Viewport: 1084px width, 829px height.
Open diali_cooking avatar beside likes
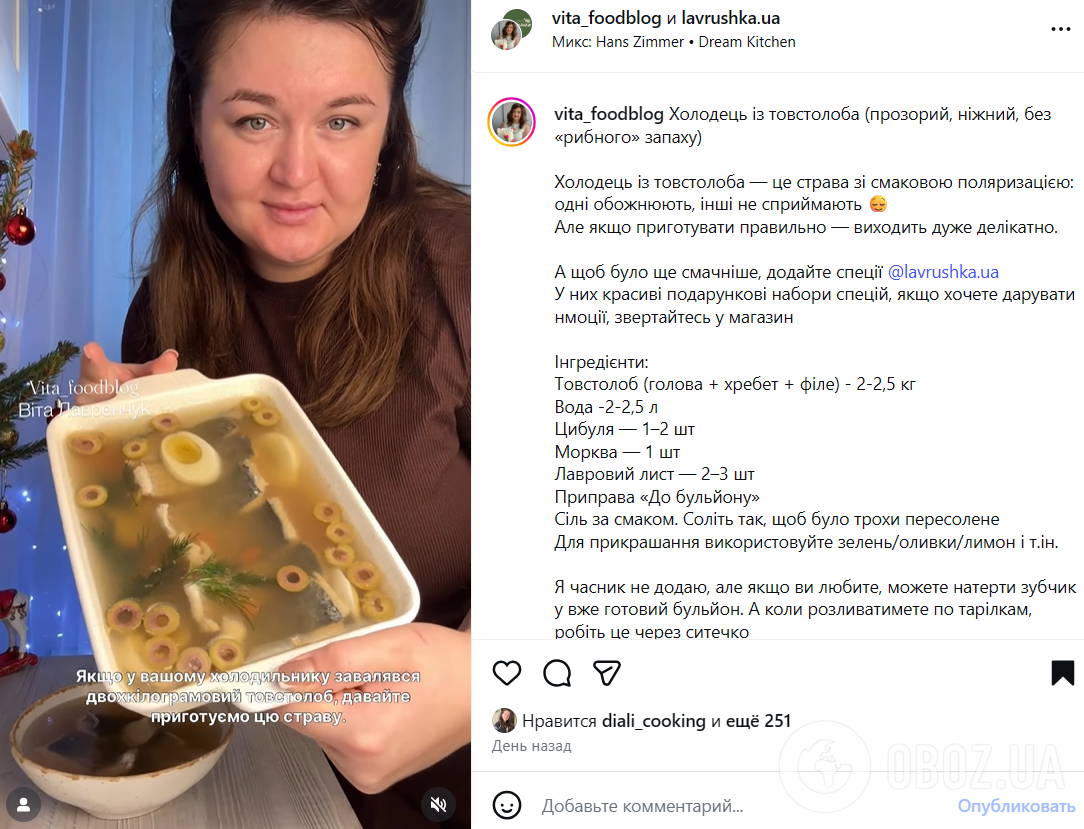tap(504, 720)
